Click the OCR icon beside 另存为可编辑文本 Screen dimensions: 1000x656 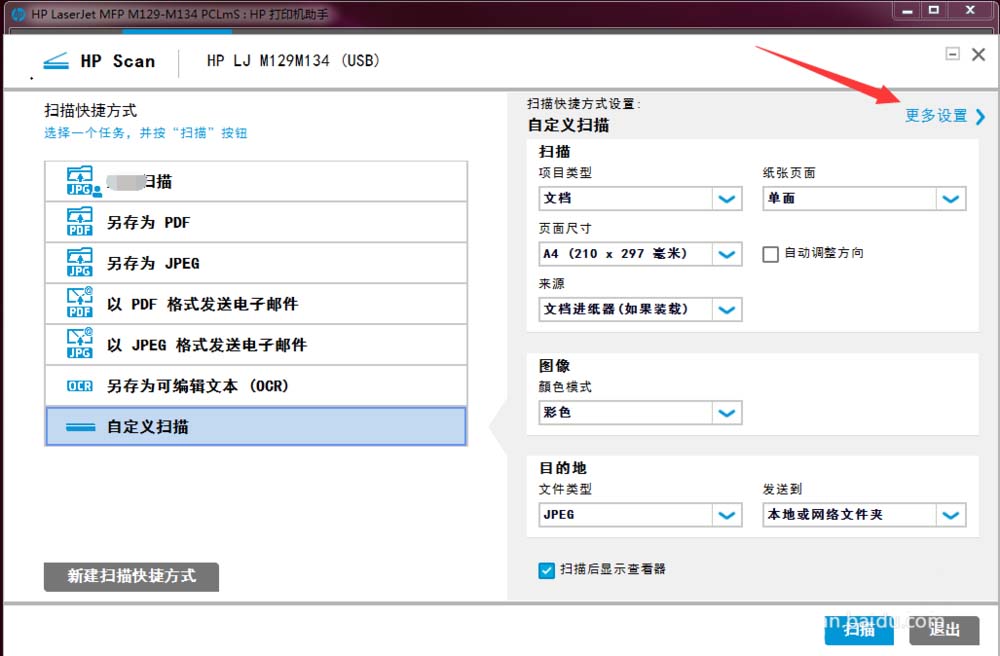pos(80,386)
